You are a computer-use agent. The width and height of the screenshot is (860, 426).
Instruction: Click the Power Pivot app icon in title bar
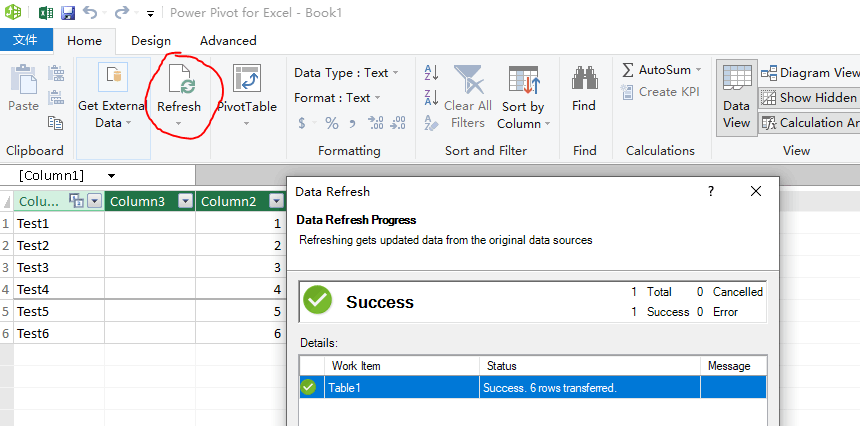(13, 12)
